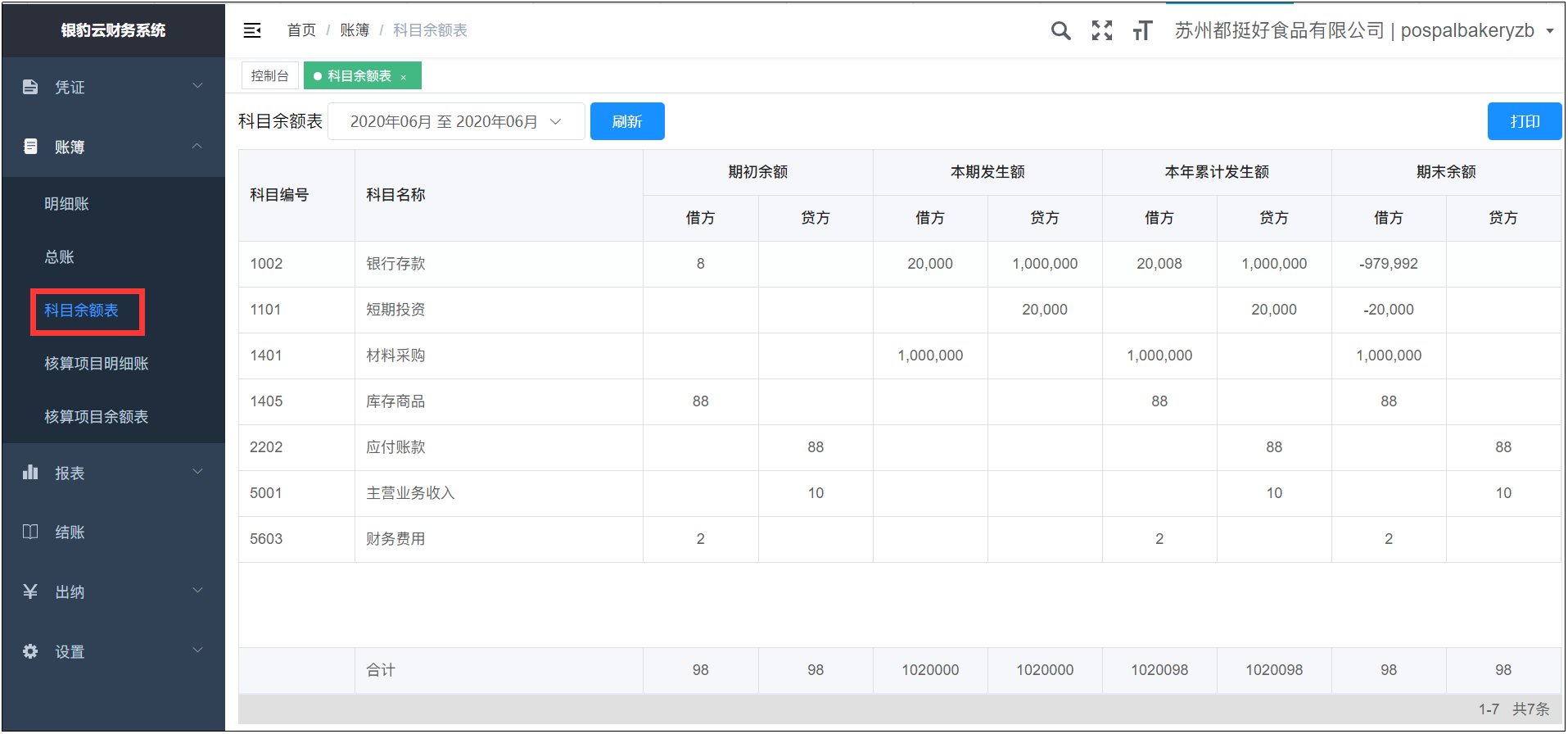The height and width of the screenshot is (734, 1568).
Task: Click the 打印 print button
Action: (x=1524, y=121)
